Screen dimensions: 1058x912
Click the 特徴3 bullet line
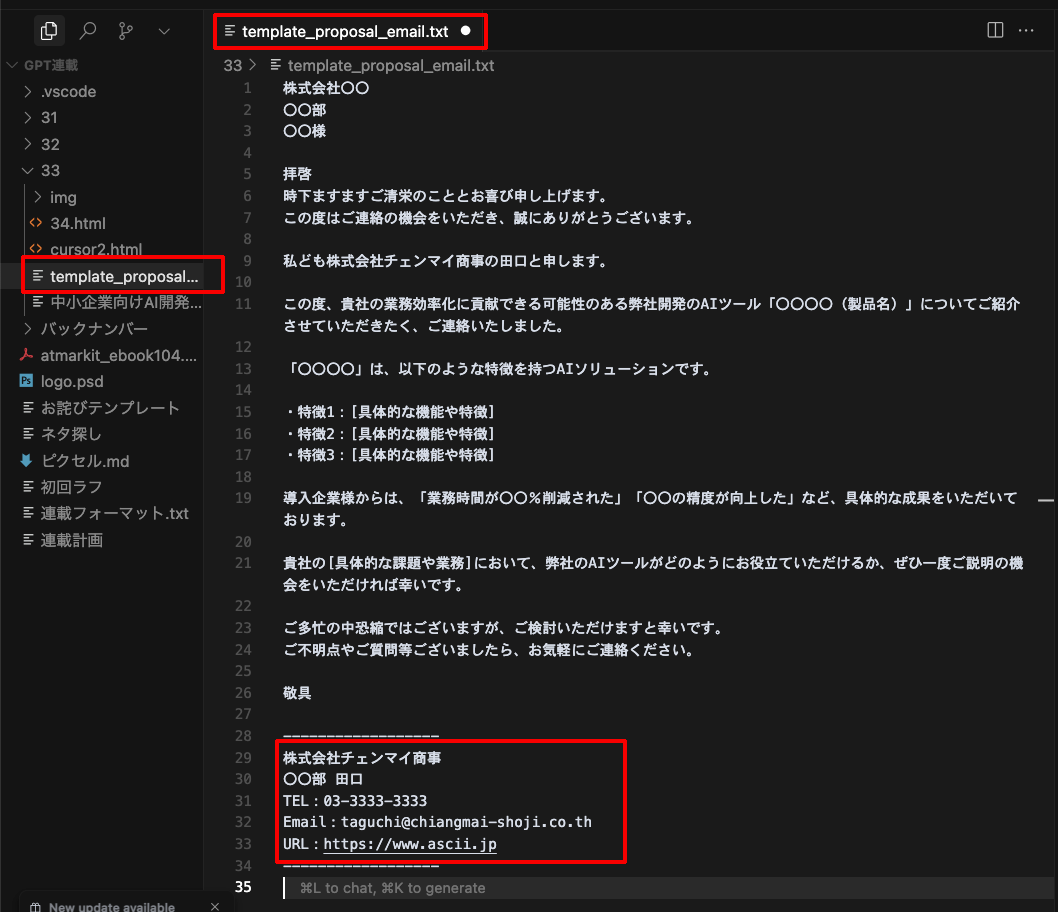[x=389, y=455]
